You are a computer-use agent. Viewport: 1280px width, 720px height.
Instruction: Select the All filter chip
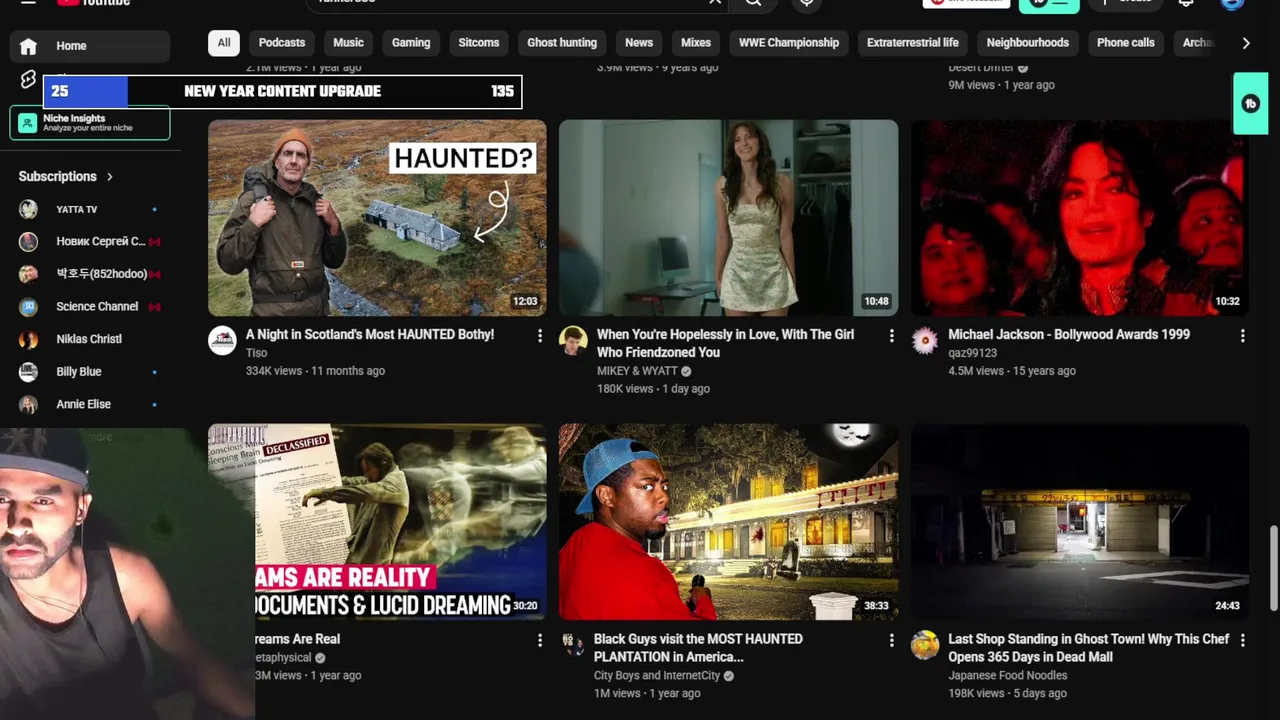tap(224, 43)
